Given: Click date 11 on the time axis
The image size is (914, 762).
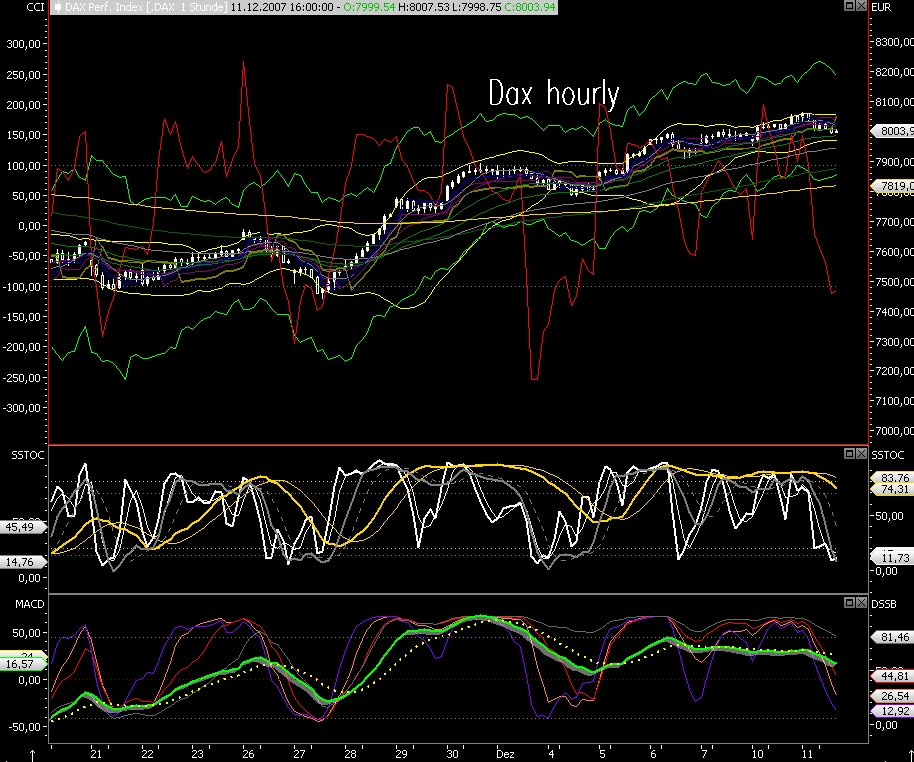Looking at the screenshot, I should point(807,754).
